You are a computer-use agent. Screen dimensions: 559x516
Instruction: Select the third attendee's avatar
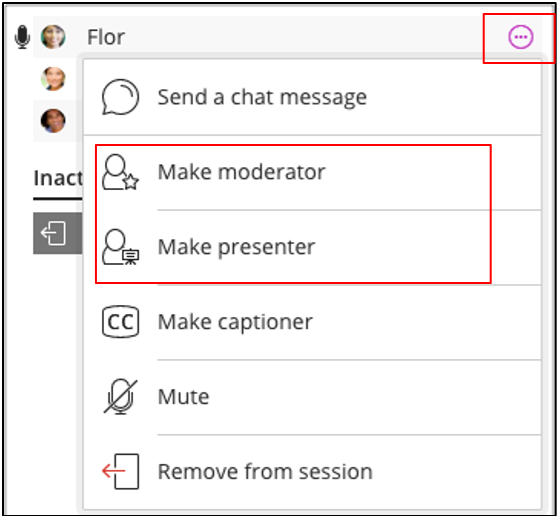[53, 121]
